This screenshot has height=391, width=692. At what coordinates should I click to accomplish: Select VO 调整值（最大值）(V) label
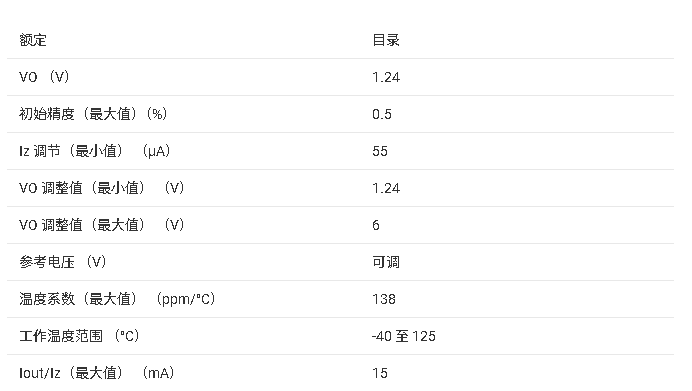[x=102, y=225]
